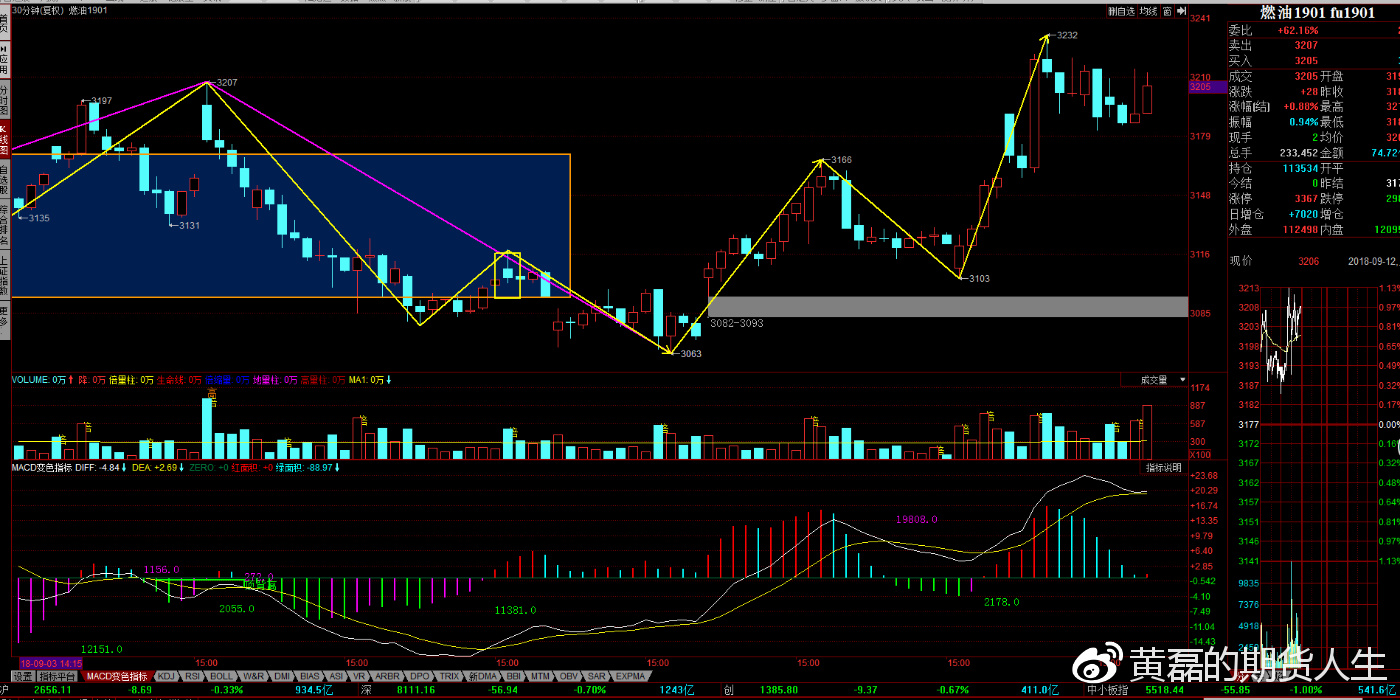
Task: Click the small yellow rectangle drawn on chart
Action: pyautogui.click(x=508, y=276)
